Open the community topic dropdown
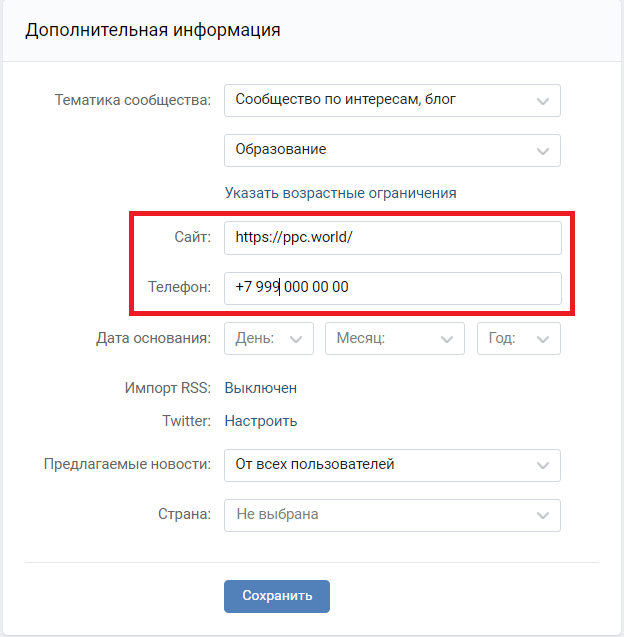The width and height of the screenshot is (624, 637). point(392,100)
